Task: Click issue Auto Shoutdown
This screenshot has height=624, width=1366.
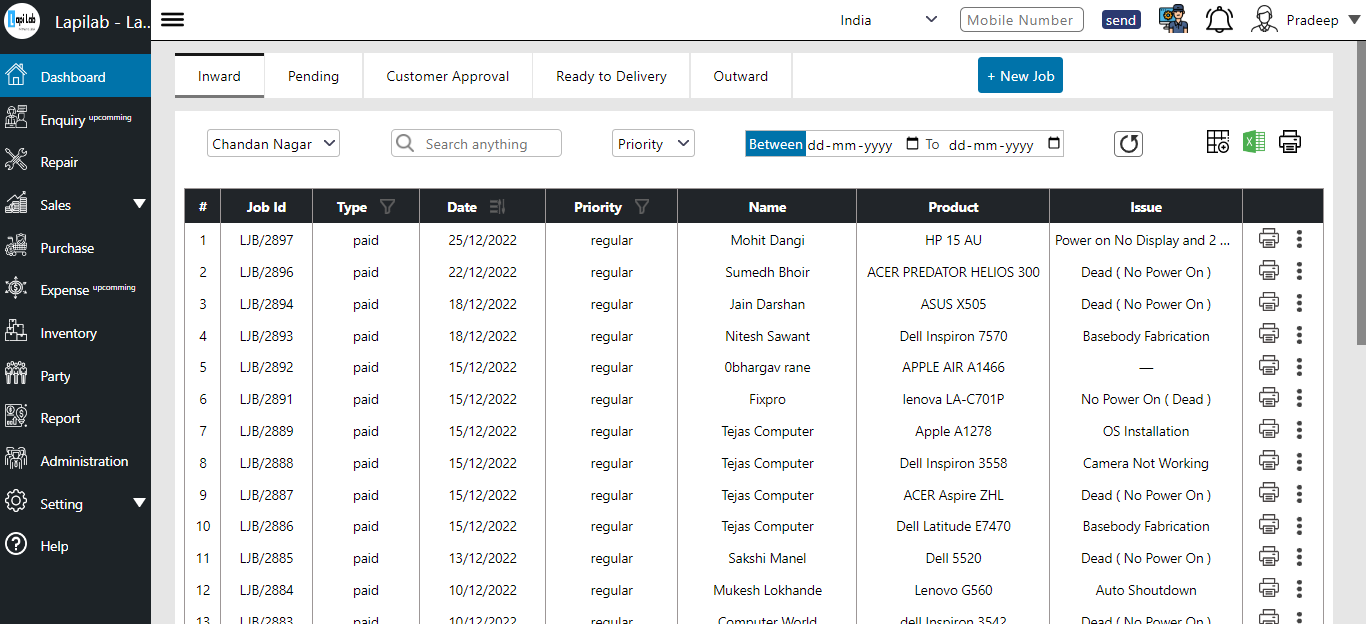Action: pos(1146,590)
